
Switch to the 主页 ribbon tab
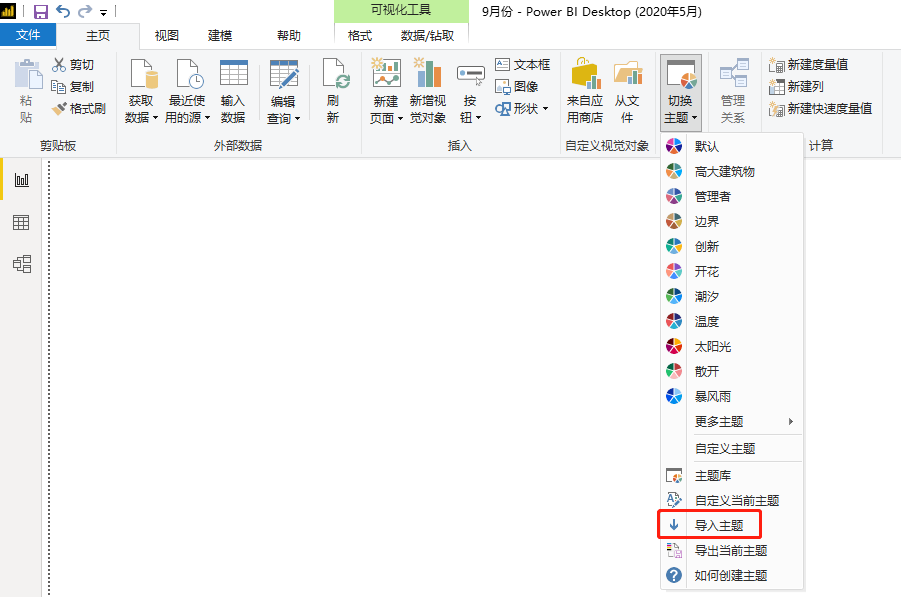(x=98, y=36)
